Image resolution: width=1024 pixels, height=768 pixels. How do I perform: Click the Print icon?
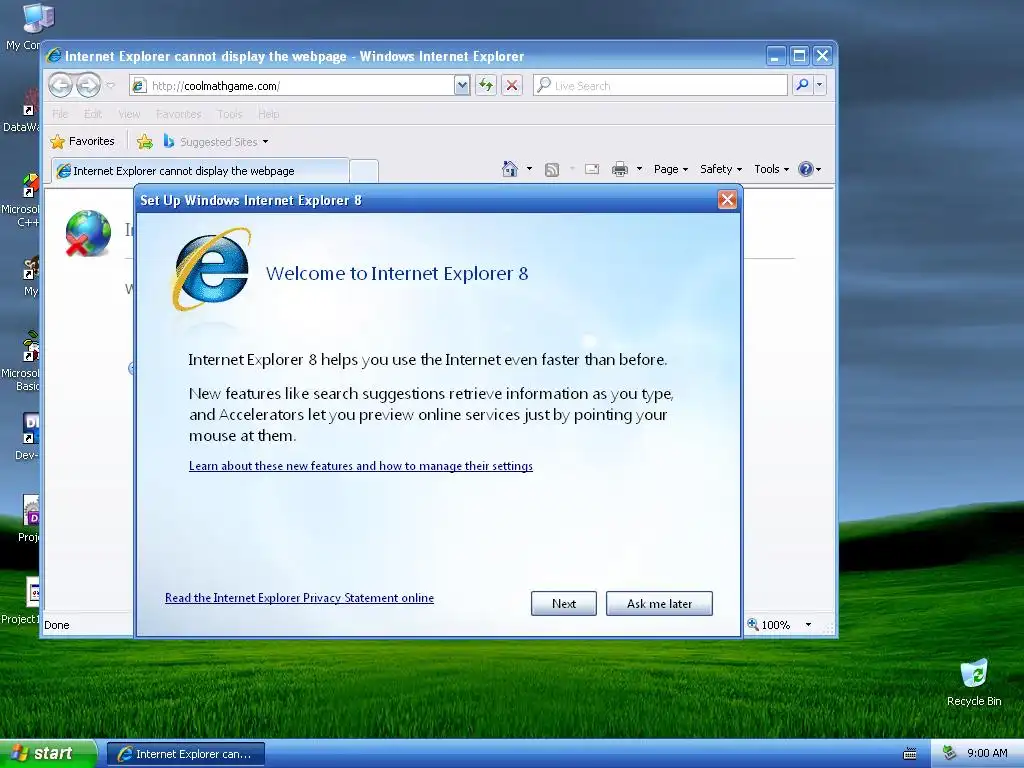620,170
